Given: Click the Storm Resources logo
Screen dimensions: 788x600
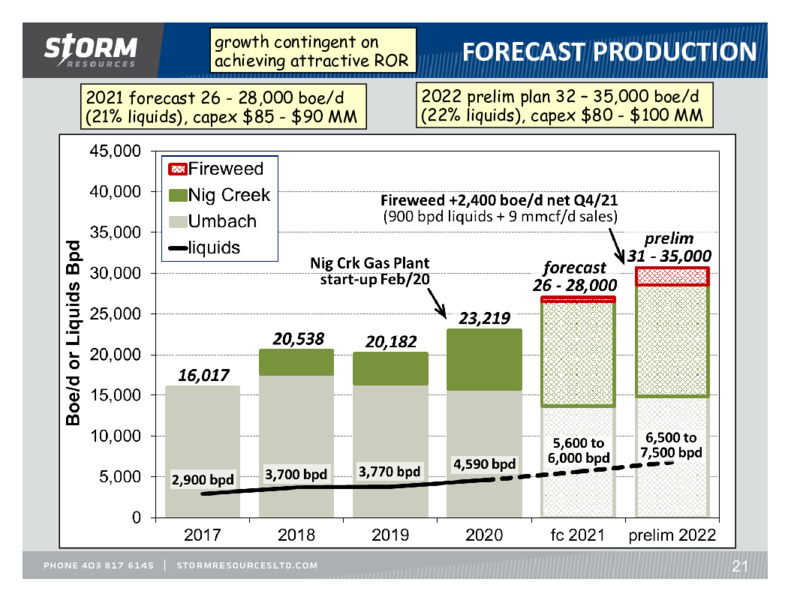Looking at the screenshot, I should click(x=90, y=50).
